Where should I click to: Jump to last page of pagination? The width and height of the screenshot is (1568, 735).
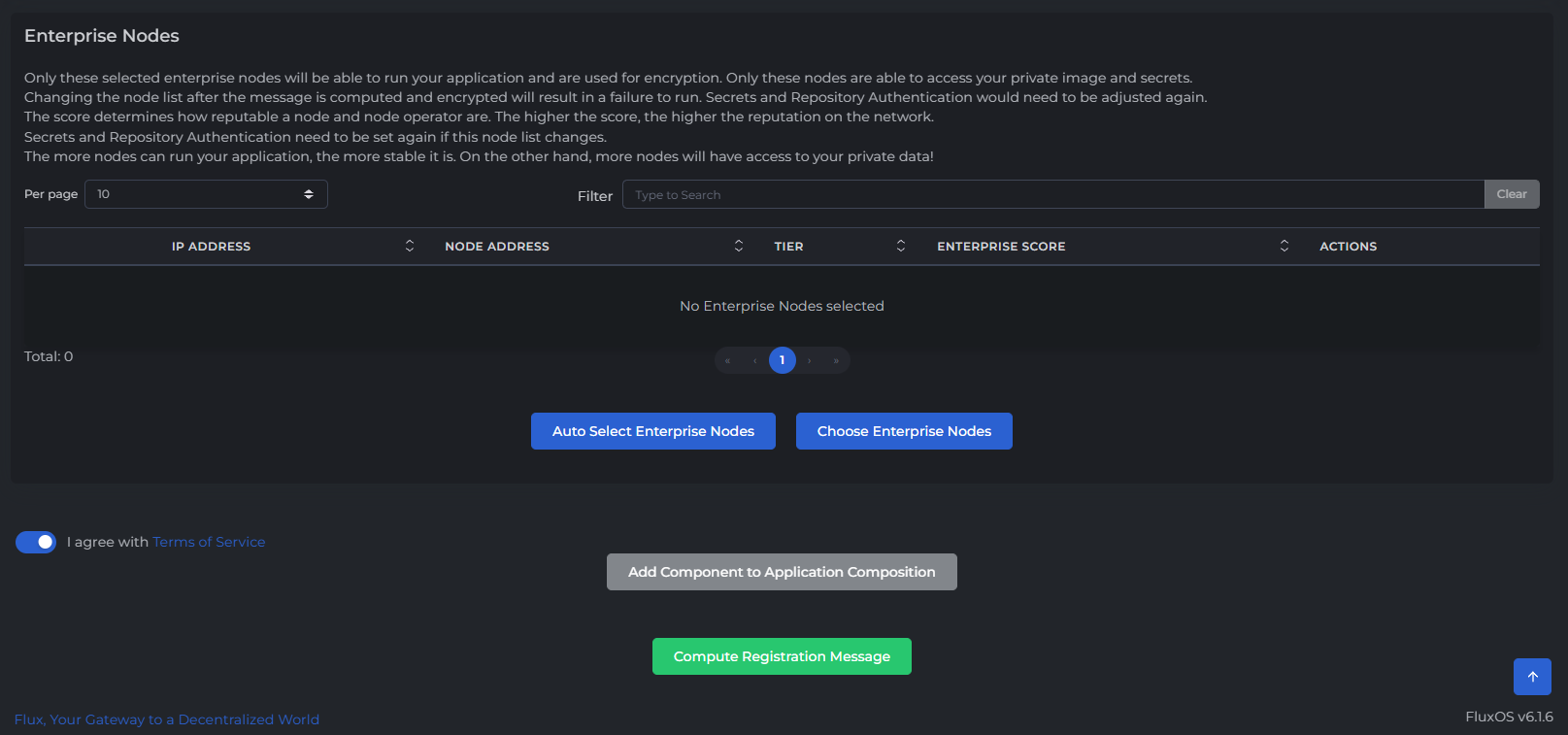(x=836, y=361)
